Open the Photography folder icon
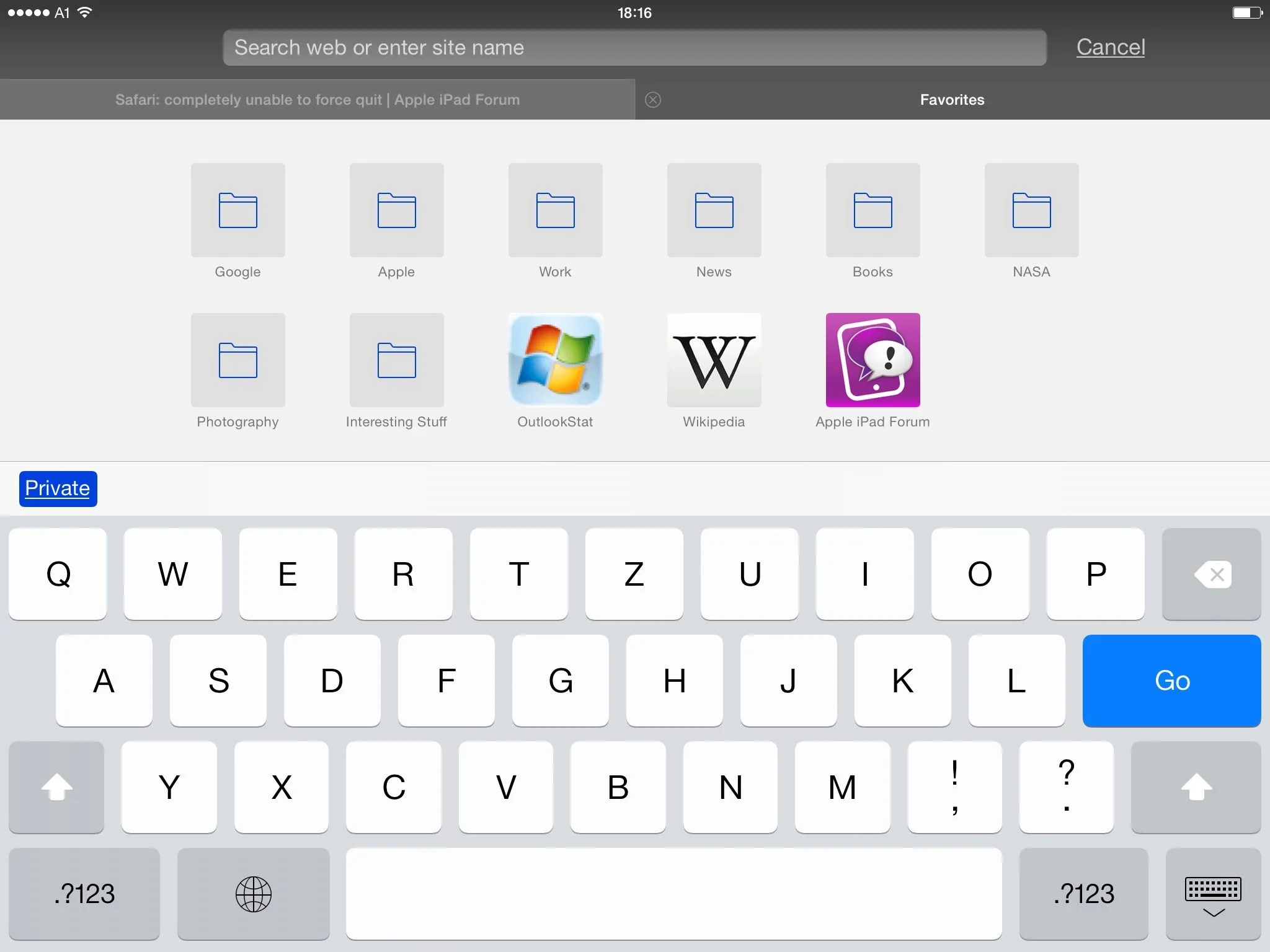 coord(238,360)
